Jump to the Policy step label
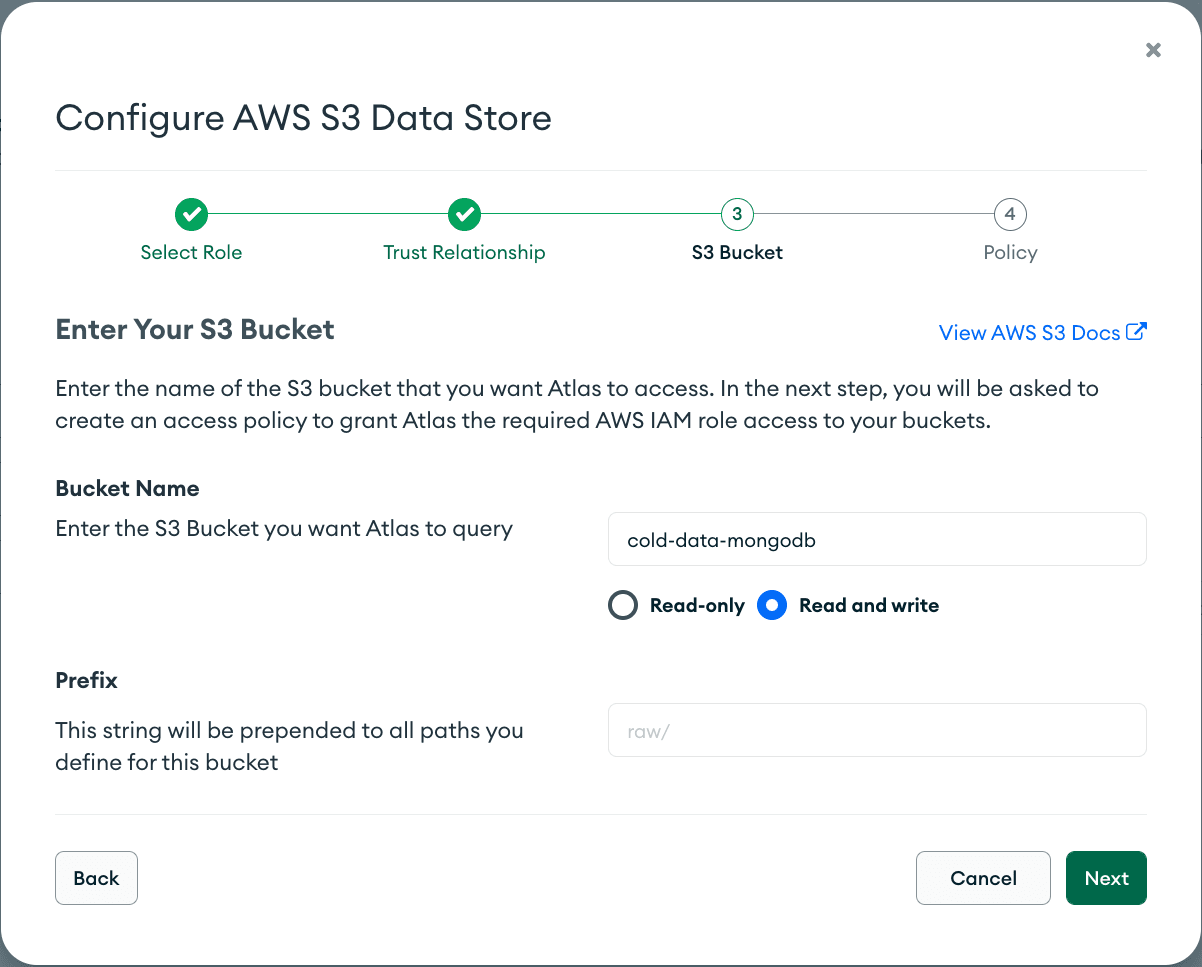 pyautogui.click(x=1010, y=253)
